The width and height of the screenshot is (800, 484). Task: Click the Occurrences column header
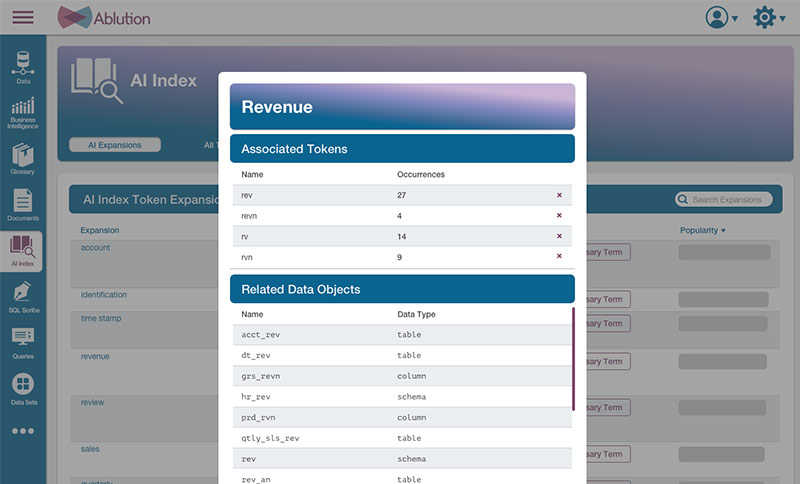[x=421, y=174]
